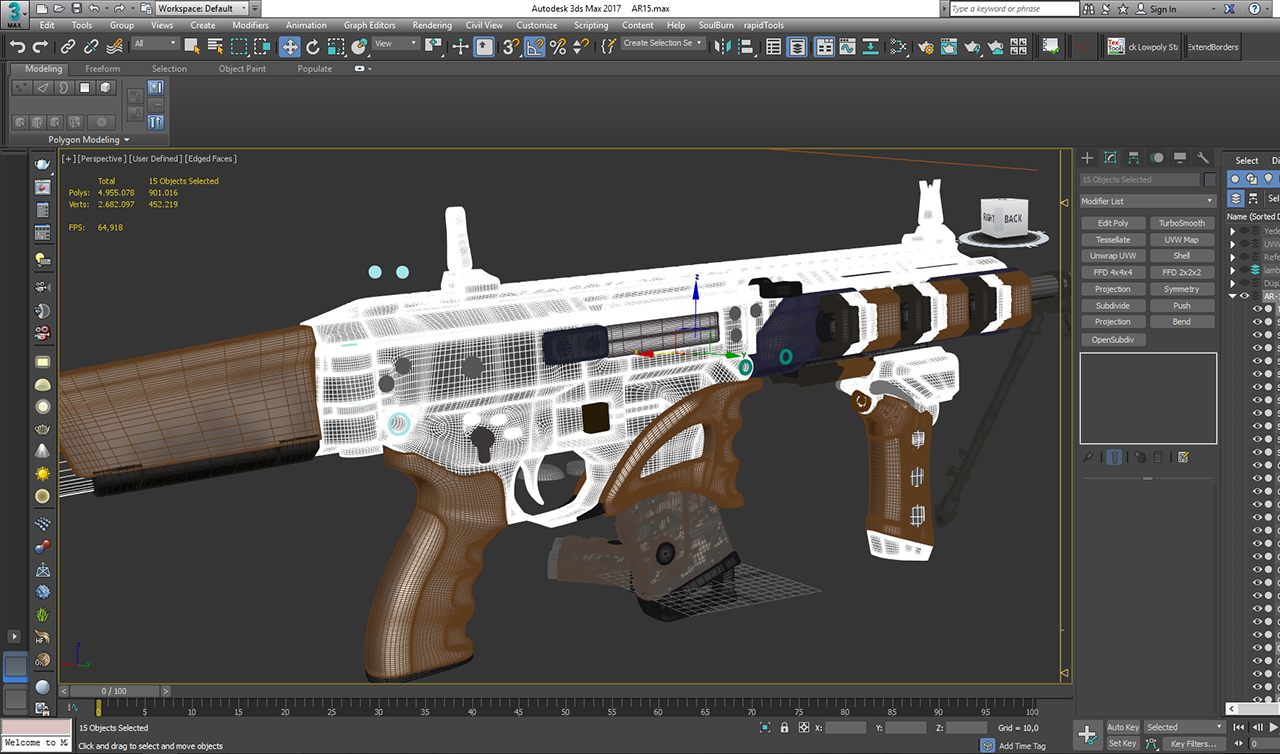Screen dimensions: 1280x754
Task: Click the viewport cube BACK face
Action: 1013,218
